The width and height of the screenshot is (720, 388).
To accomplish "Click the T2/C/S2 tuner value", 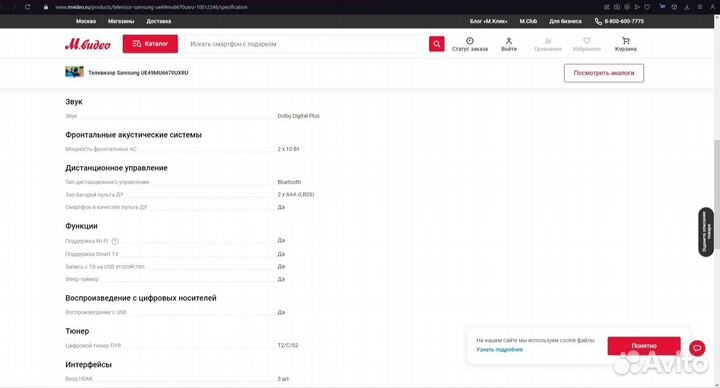I will click(288, 345).
